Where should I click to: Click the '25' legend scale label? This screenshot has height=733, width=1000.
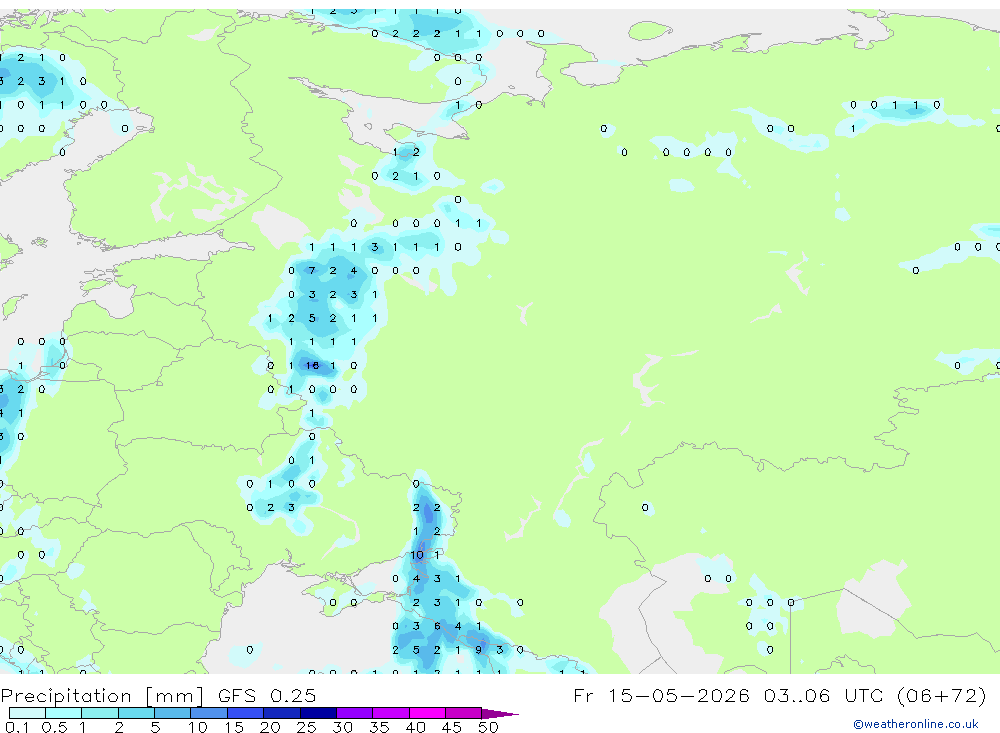(306, 727)
